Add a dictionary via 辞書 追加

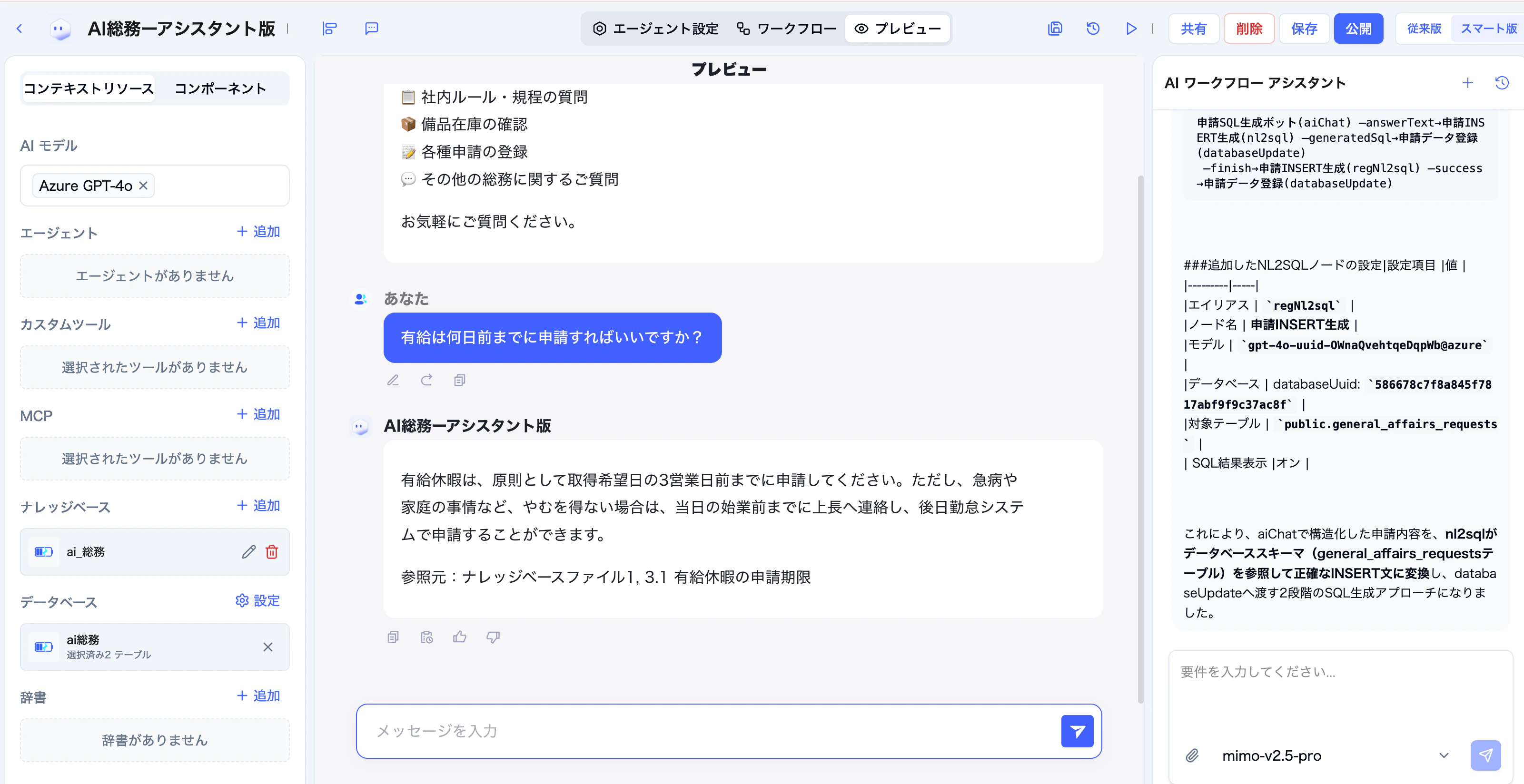coord(258,696)
